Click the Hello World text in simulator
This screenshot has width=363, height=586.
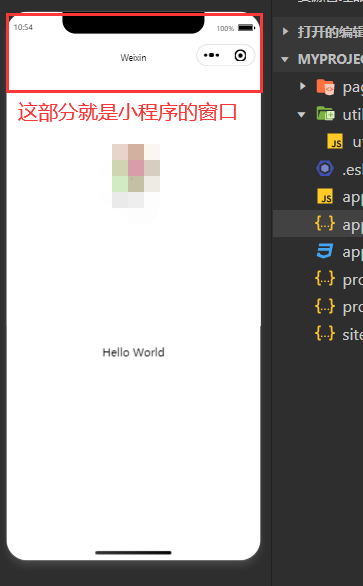click(133, 352)
